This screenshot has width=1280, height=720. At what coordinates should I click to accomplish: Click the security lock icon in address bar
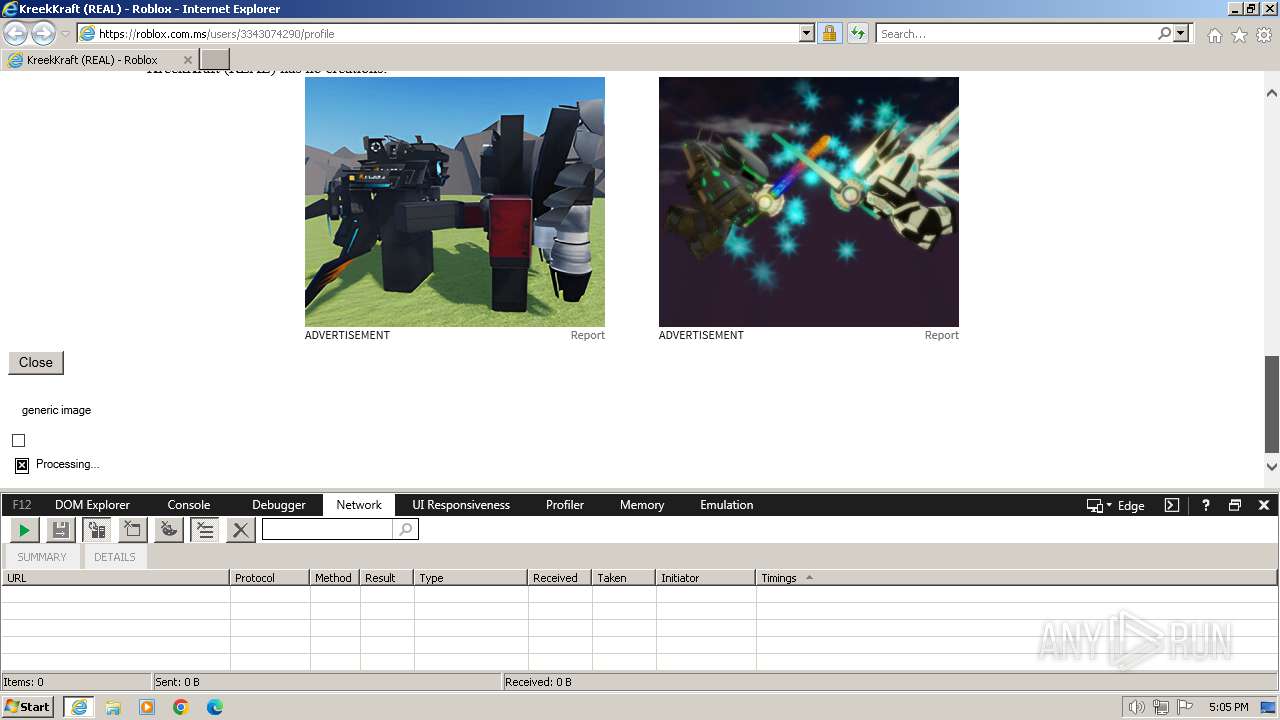[829, 33]
